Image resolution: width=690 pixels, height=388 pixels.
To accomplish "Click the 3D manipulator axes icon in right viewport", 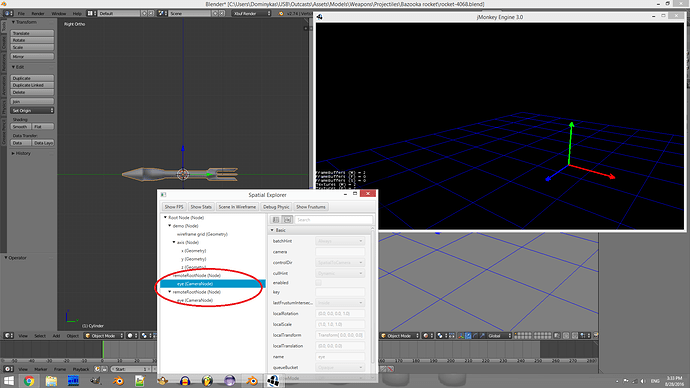I will 461,336.
